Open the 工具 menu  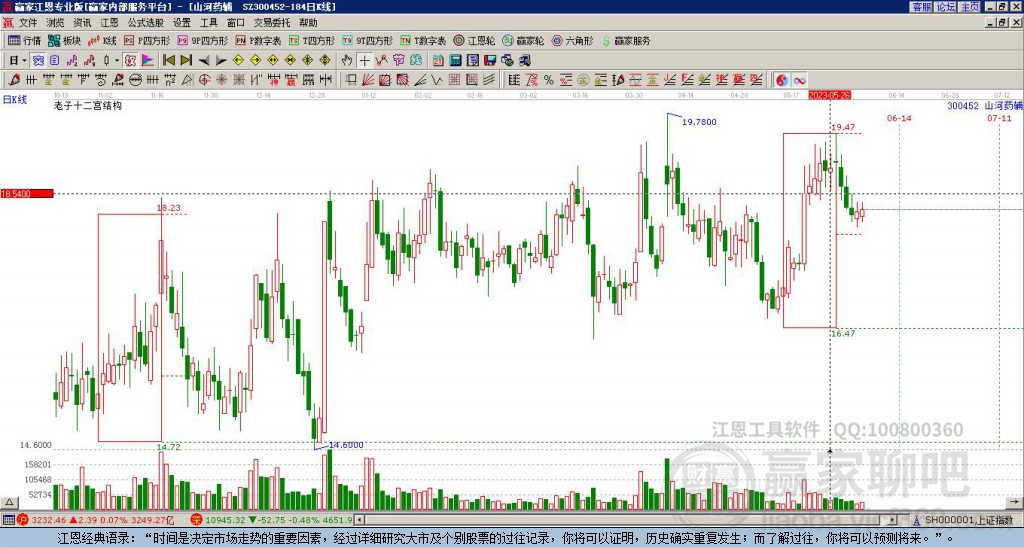pos(209,23)
